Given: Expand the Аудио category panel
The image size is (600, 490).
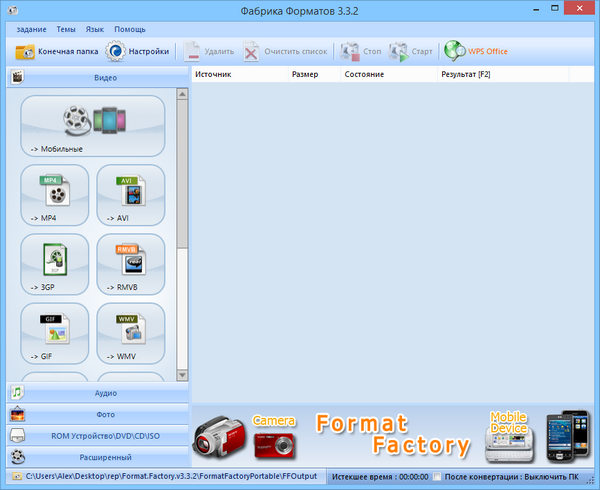Looking at the screenshot, I should click(x=98, y=393).
